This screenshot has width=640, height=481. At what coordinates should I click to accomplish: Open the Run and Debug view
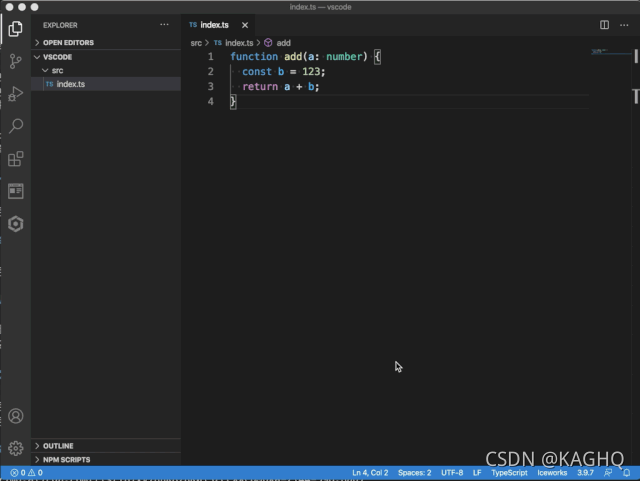(16, 94)
